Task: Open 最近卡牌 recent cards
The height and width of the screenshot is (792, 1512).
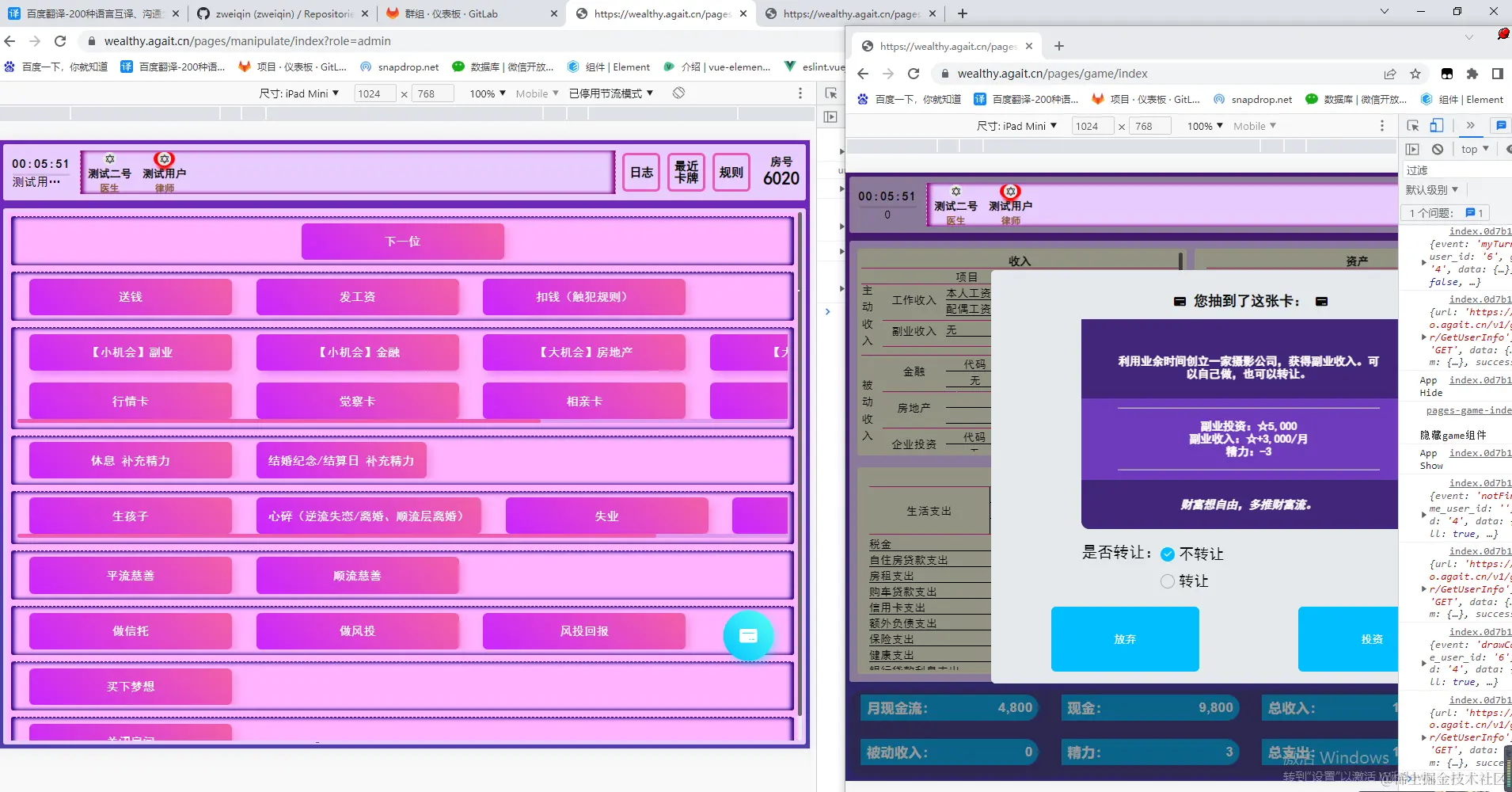Action: pyautogui.click(x=686, y=172)
